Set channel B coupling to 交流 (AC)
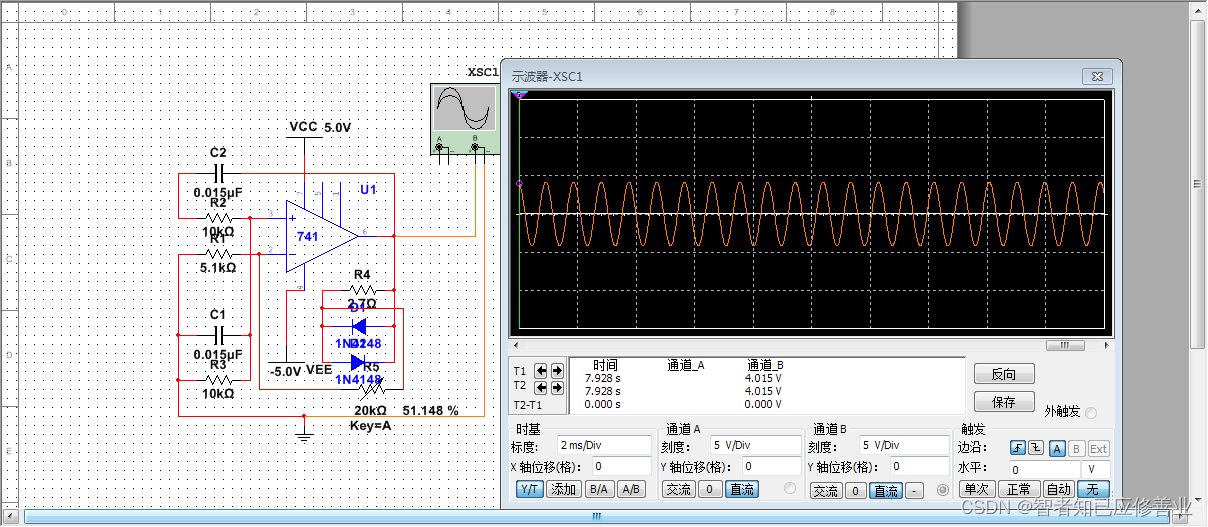The height and width of the screenshot is (527, 1208). pos(825,490)
